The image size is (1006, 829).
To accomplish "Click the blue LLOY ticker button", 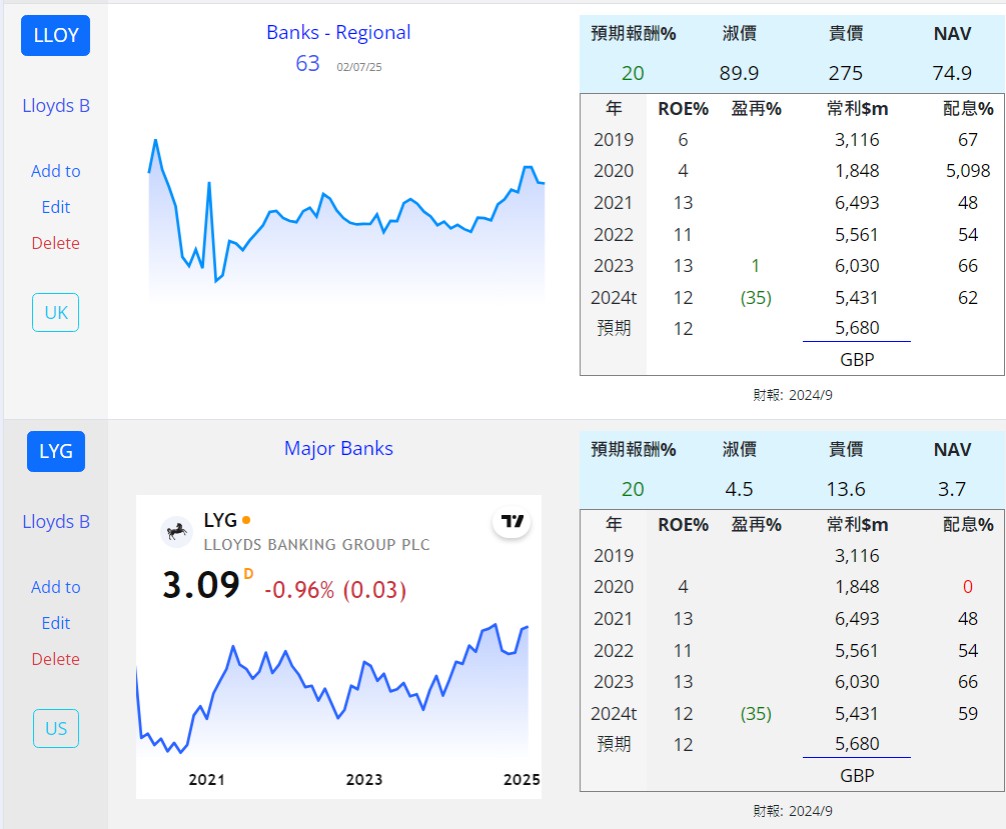I will [x=55, y=35].
